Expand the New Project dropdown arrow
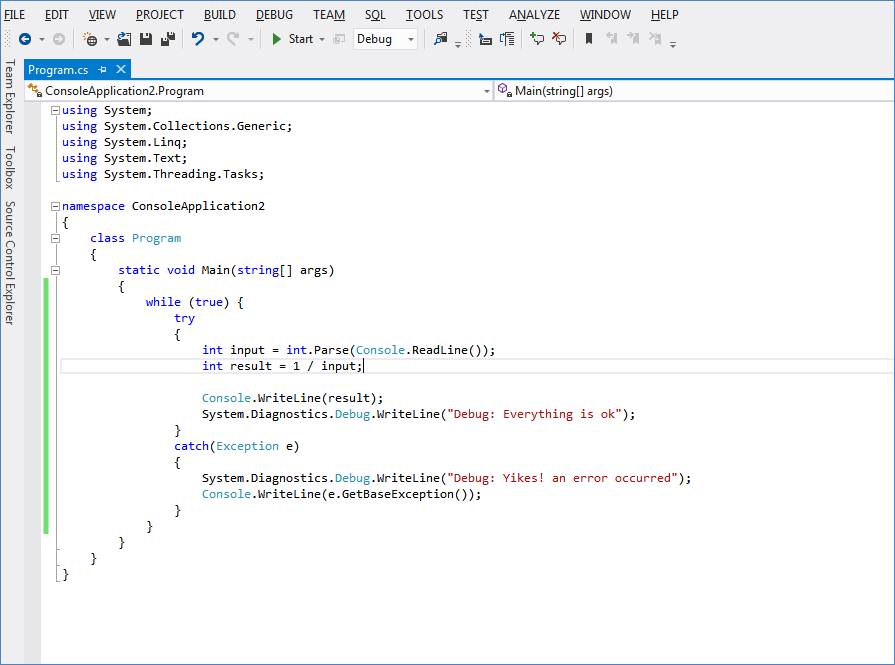 (107, 39)
